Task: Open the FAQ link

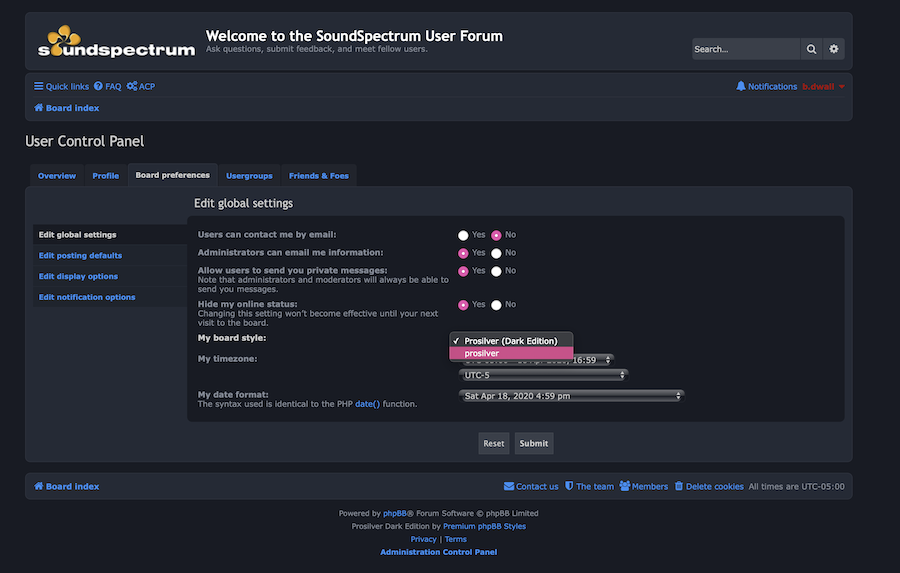Action: click(x=108, y=86)
